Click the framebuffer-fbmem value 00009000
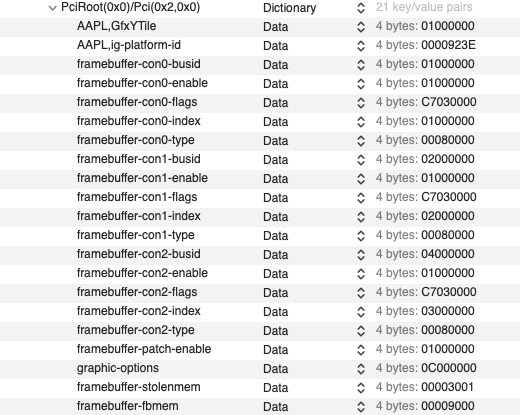 pos(448,406)
